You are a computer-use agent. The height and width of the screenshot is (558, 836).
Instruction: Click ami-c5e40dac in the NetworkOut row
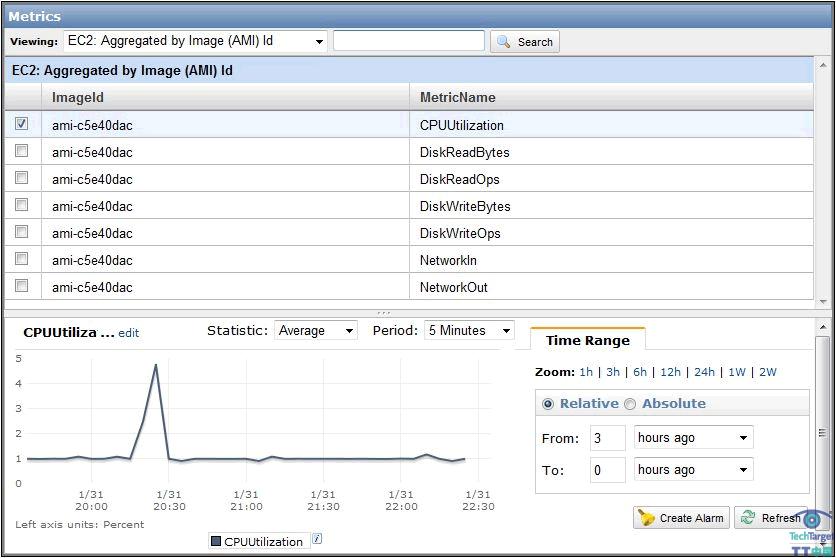92,287
